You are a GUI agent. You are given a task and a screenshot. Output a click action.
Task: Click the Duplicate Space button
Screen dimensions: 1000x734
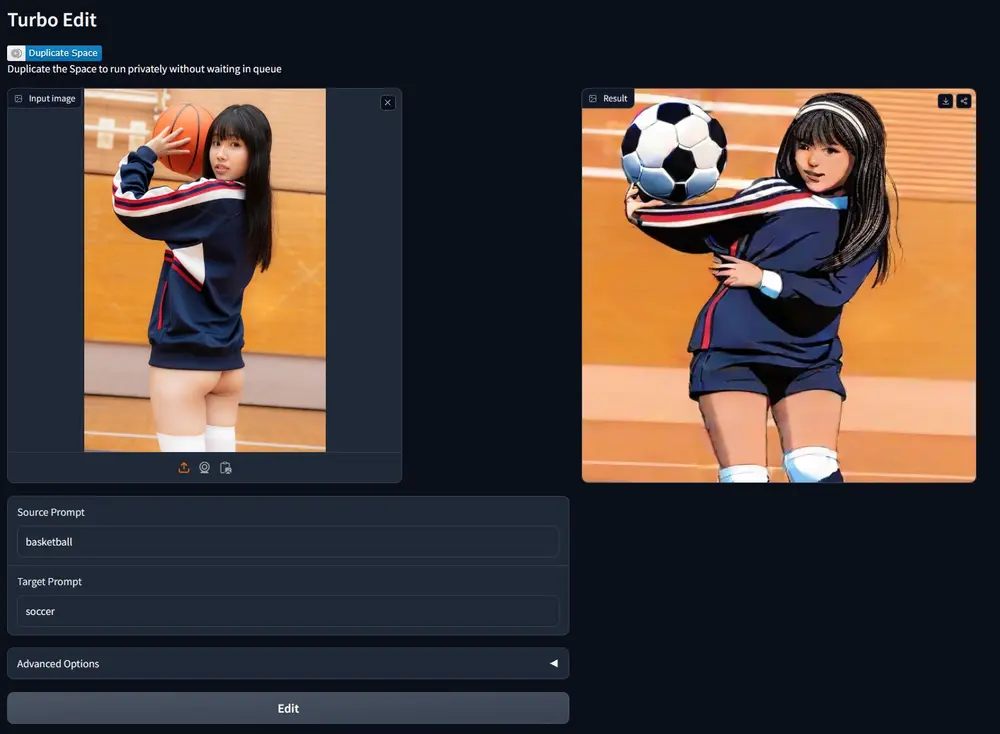[x=54, y=53]
